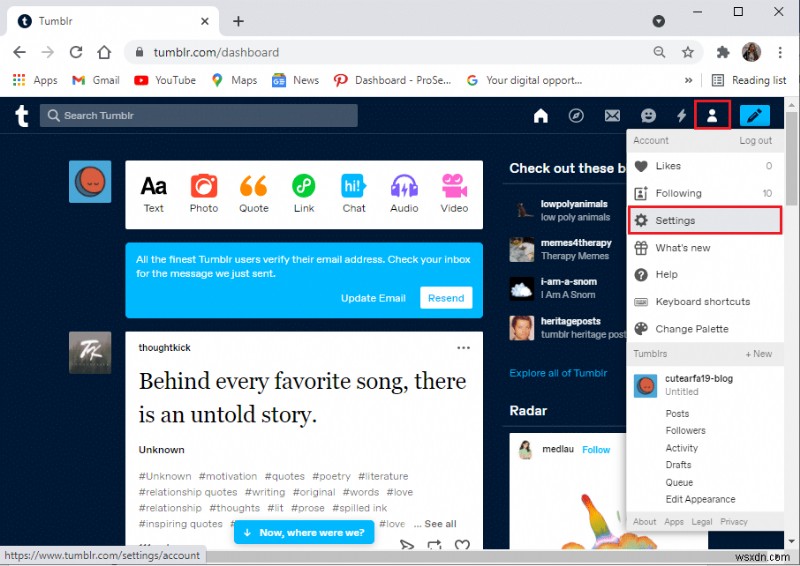Click the Tumblr 't' logo
Viewport: 800px width, 566px height.
21,116
